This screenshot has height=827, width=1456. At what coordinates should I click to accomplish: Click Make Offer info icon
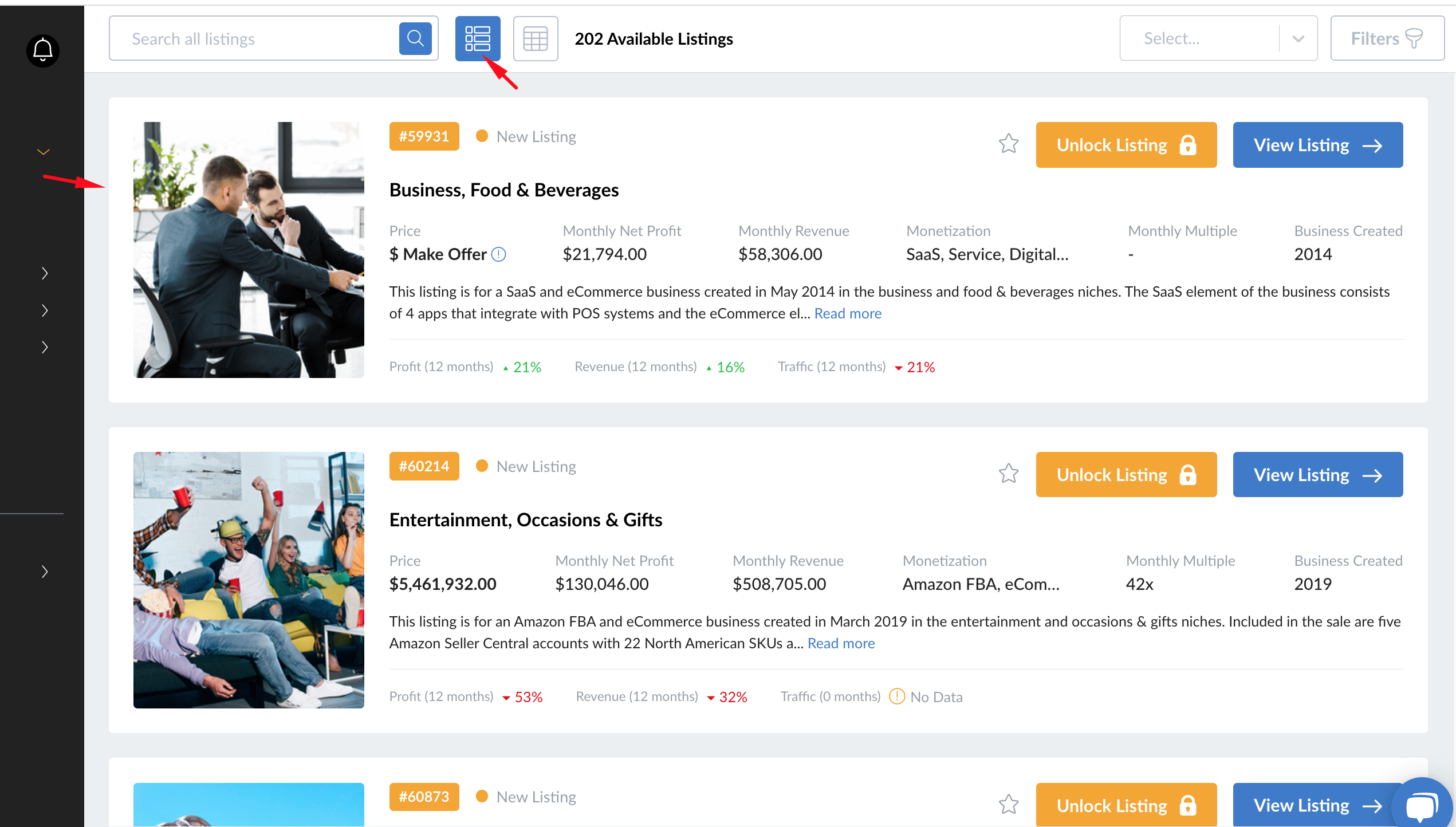[499, 254]
